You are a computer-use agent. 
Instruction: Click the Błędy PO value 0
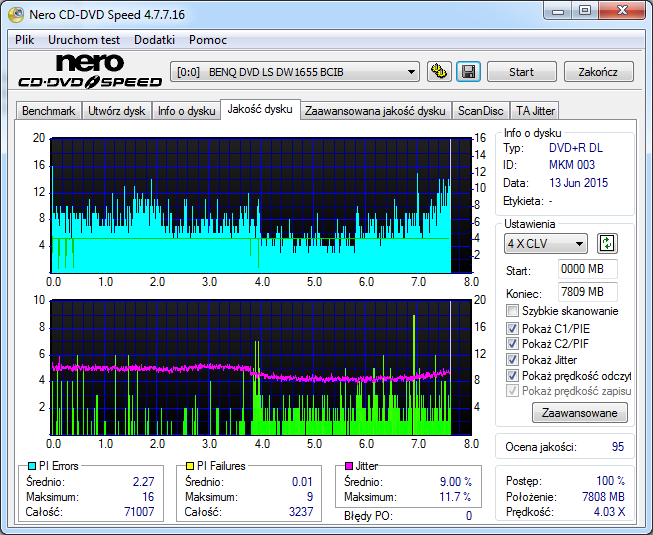(469, 516)
